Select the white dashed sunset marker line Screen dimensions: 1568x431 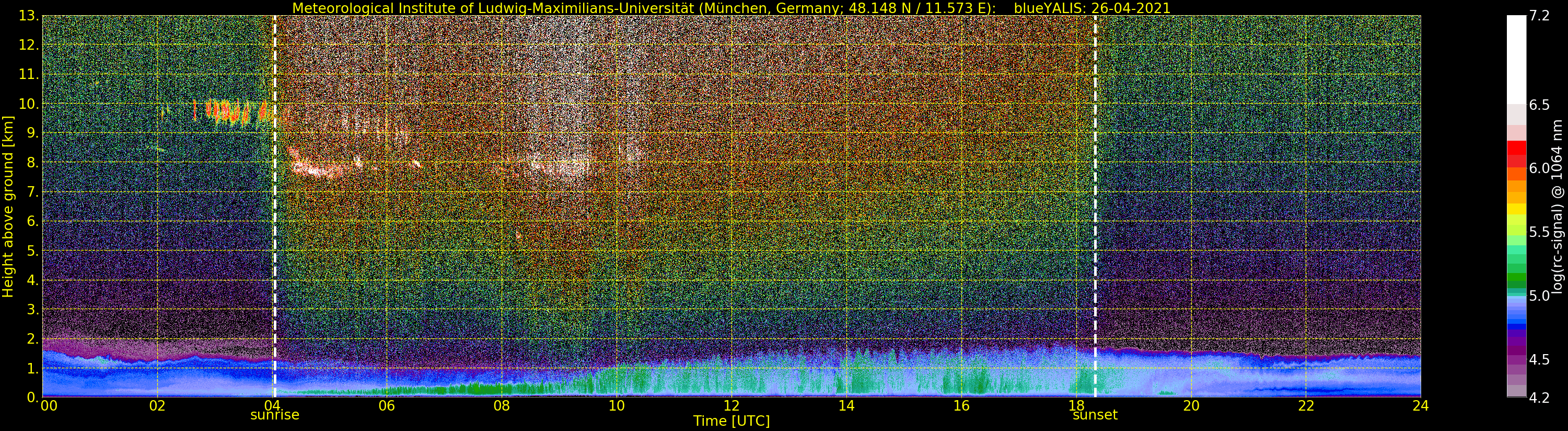(x=1095, y=207)
